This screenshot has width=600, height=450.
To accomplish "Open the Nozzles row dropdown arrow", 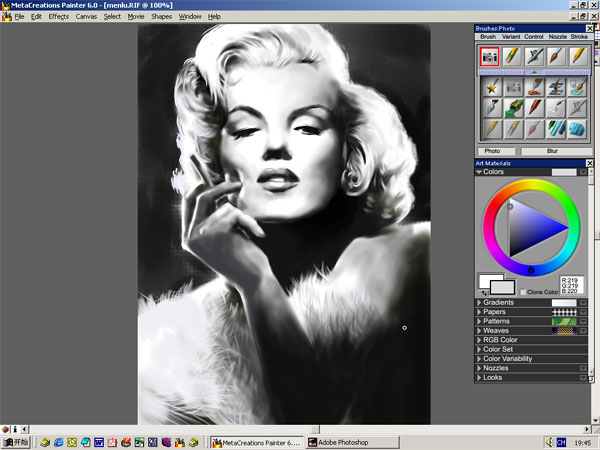I will click(583, 368).
